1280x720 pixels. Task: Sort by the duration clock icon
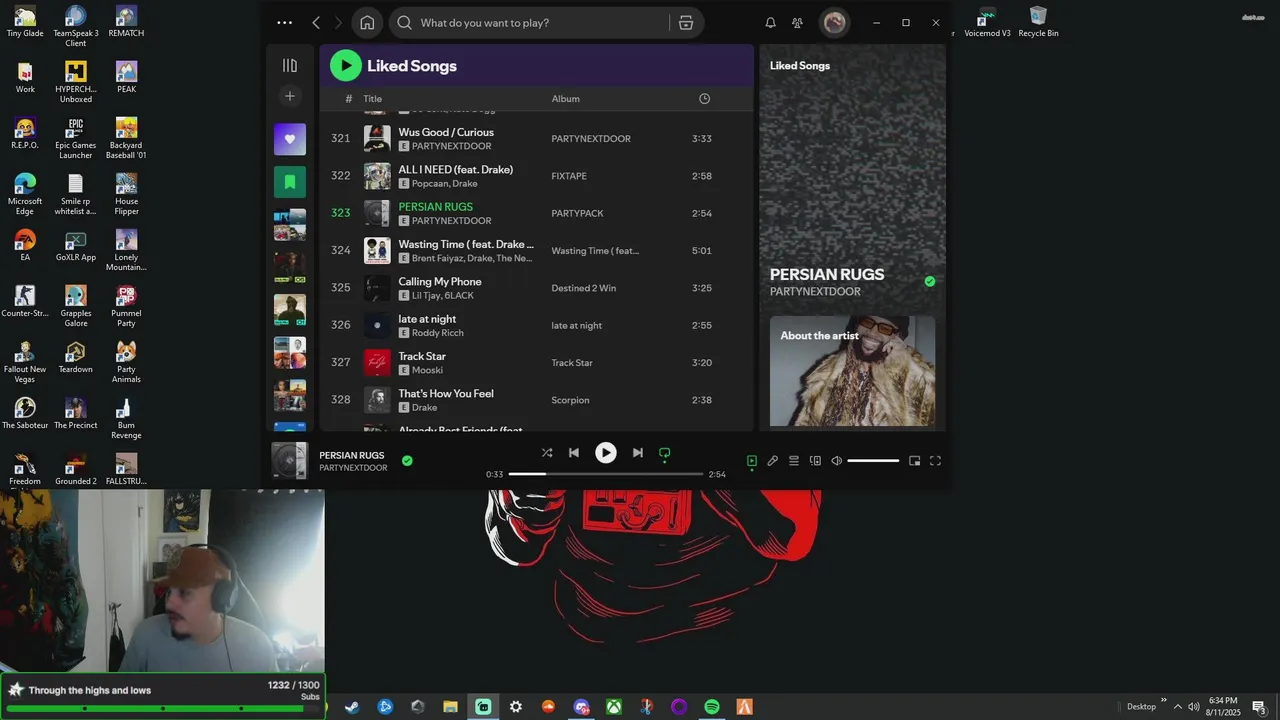pos(704,99)
